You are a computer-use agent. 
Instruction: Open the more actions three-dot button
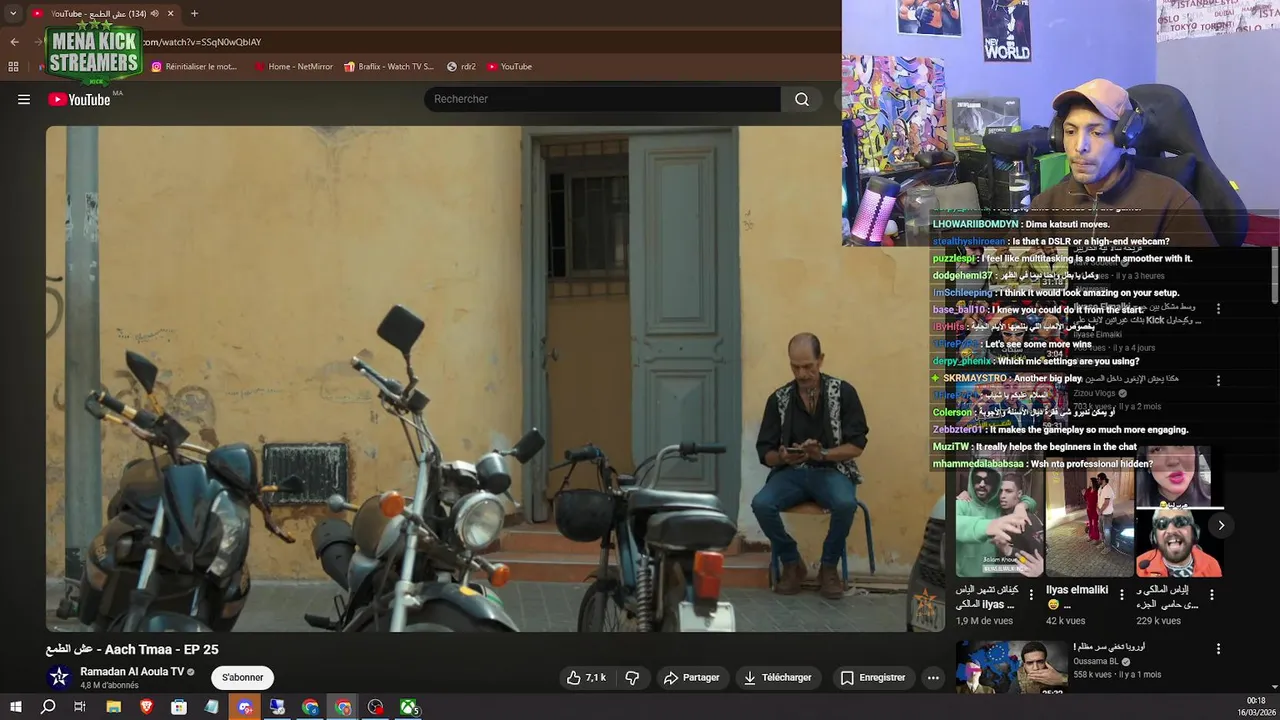[x=933, y=677]
